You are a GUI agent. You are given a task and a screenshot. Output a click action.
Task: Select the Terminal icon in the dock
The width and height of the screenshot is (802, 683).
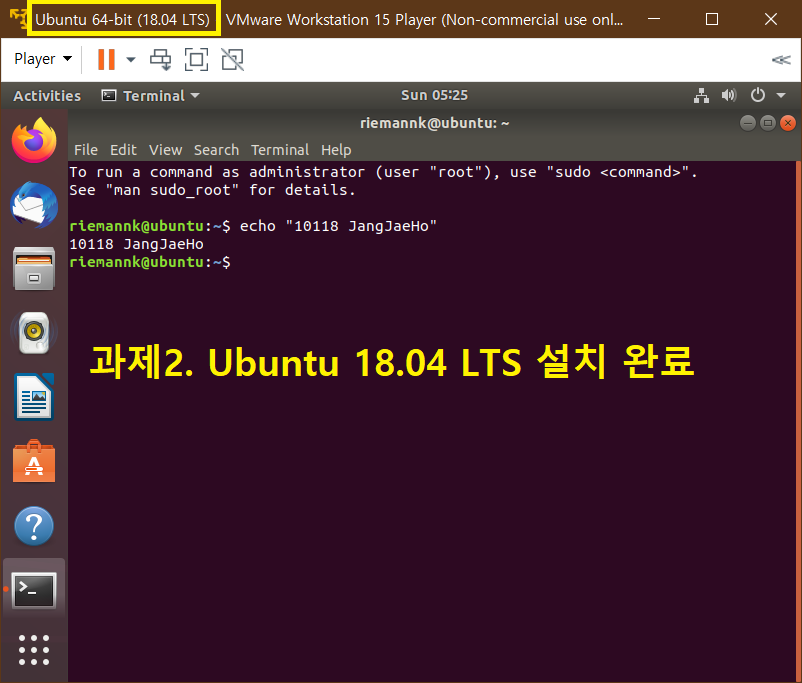coord(34,590)
